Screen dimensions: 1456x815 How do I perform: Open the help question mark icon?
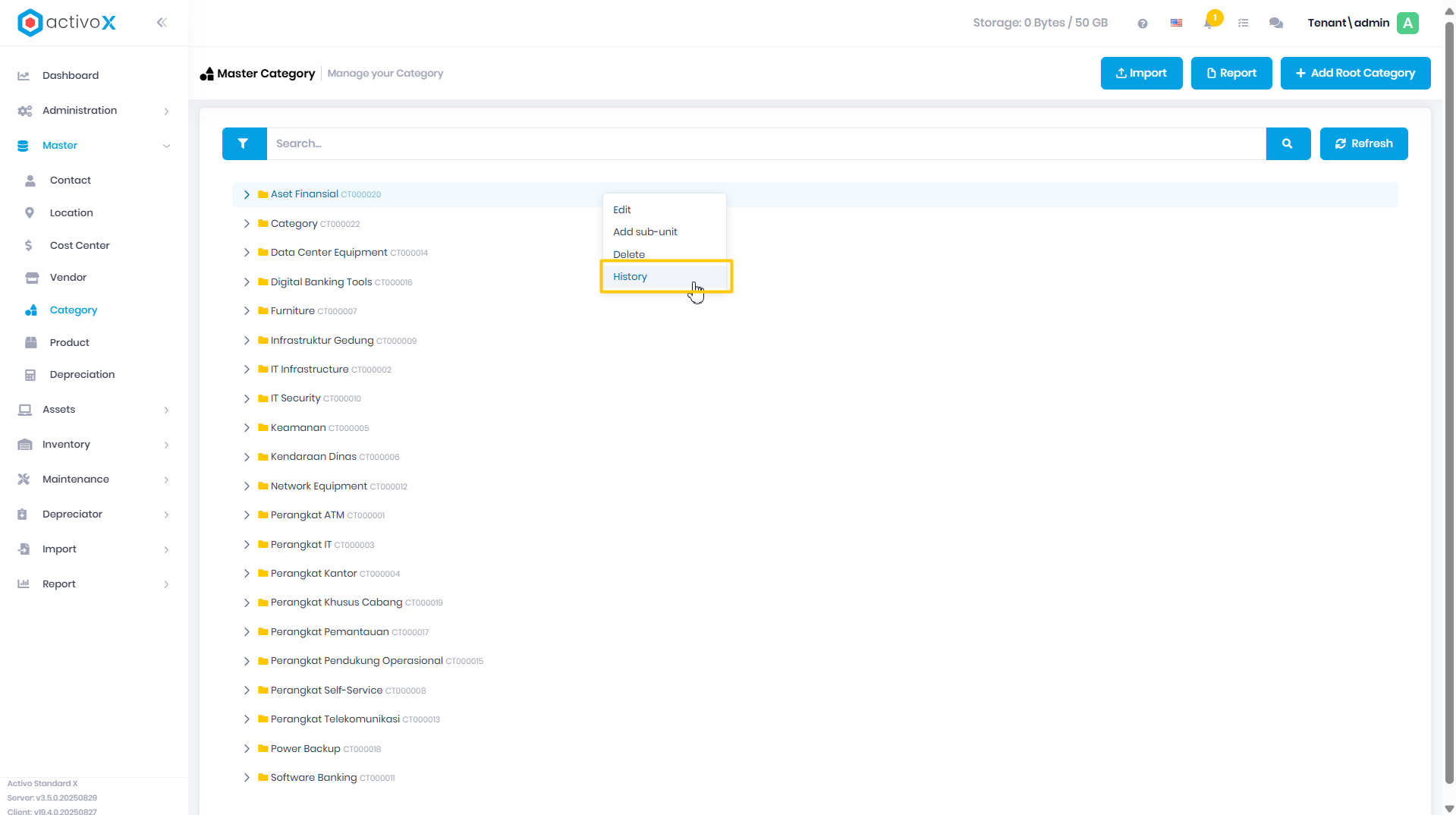[x=1143, y=24]
